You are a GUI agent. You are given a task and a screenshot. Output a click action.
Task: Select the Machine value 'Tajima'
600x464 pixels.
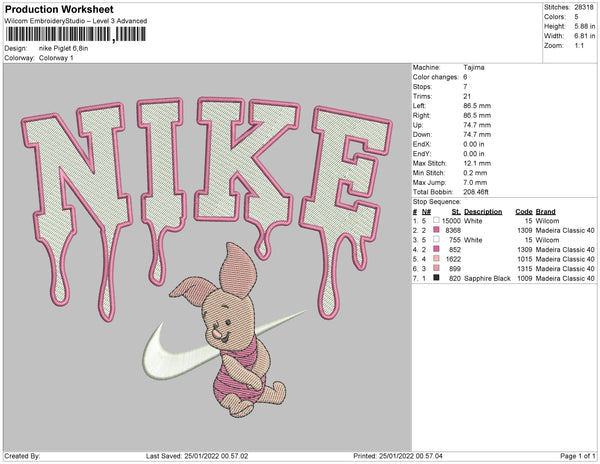click(474, 67)
